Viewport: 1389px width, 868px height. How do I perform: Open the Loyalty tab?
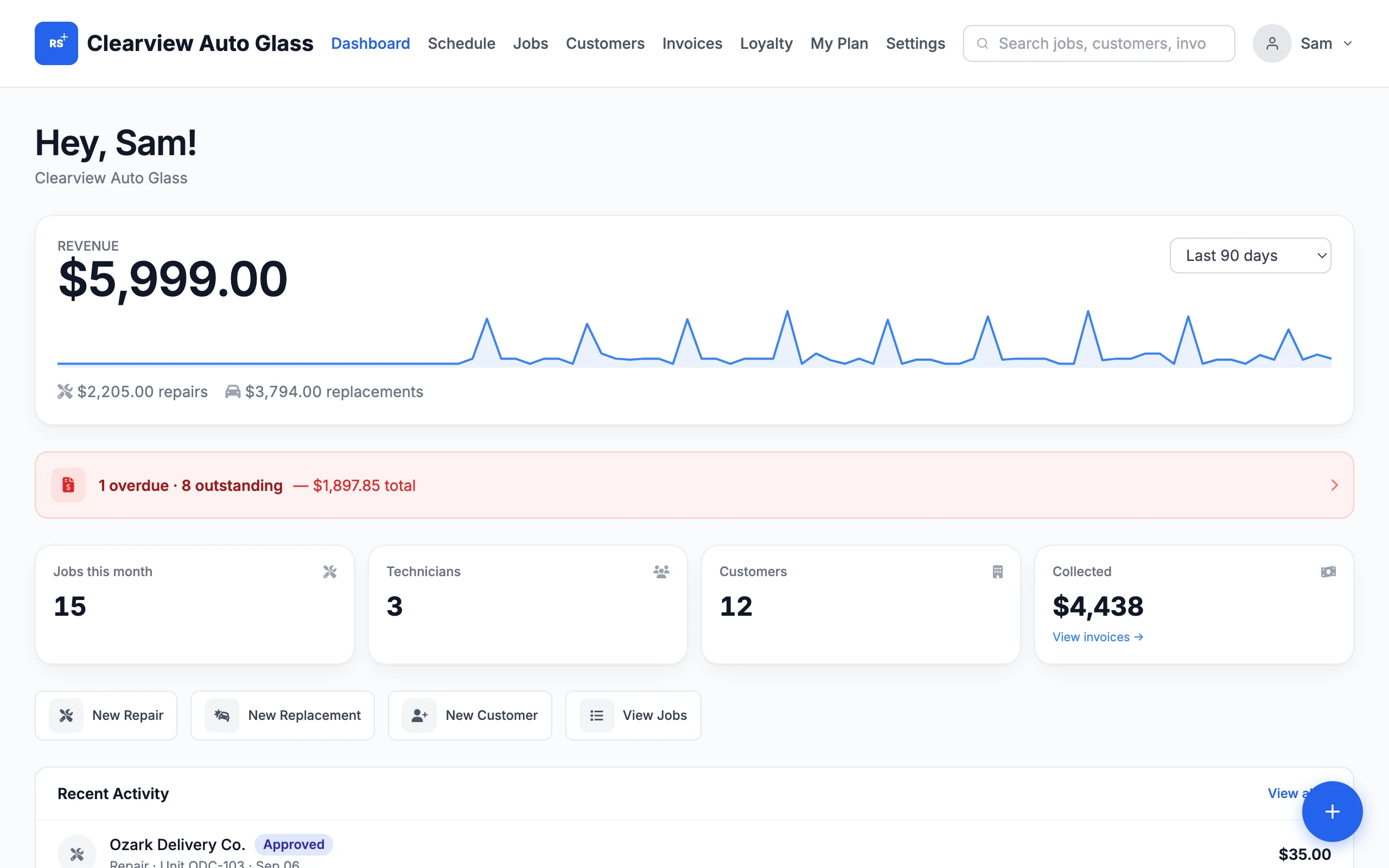766,43
